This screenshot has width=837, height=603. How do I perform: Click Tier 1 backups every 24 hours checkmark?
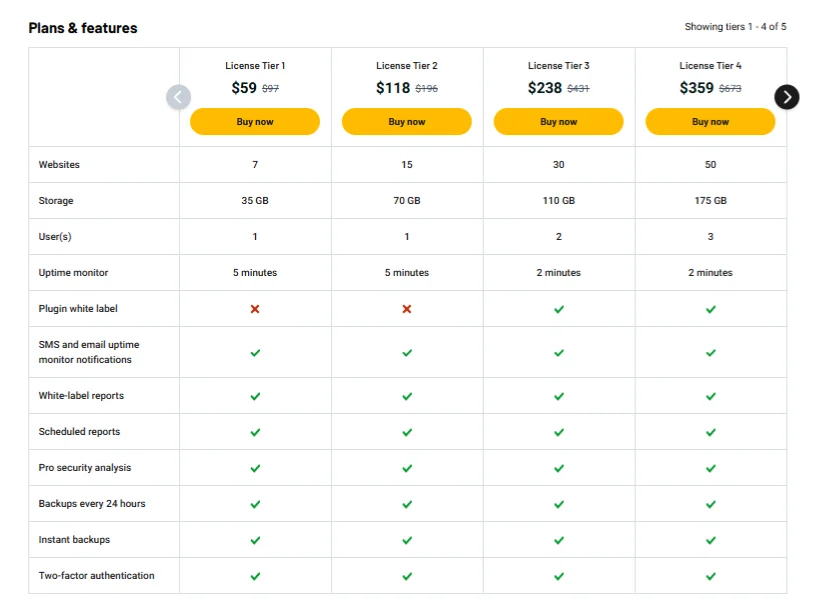pyautogui.click(x=255, y=504)
